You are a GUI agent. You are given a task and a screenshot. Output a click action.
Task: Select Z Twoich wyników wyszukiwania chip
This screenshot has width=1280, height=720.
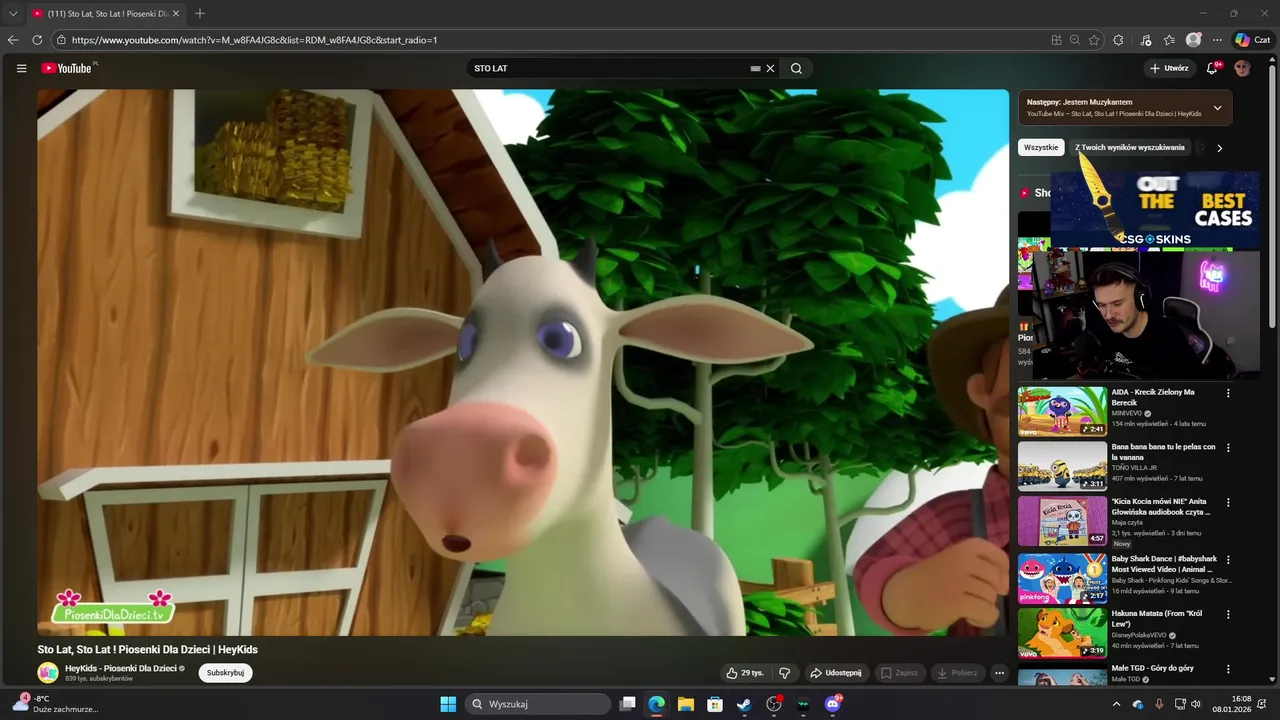coord(1130,147)
